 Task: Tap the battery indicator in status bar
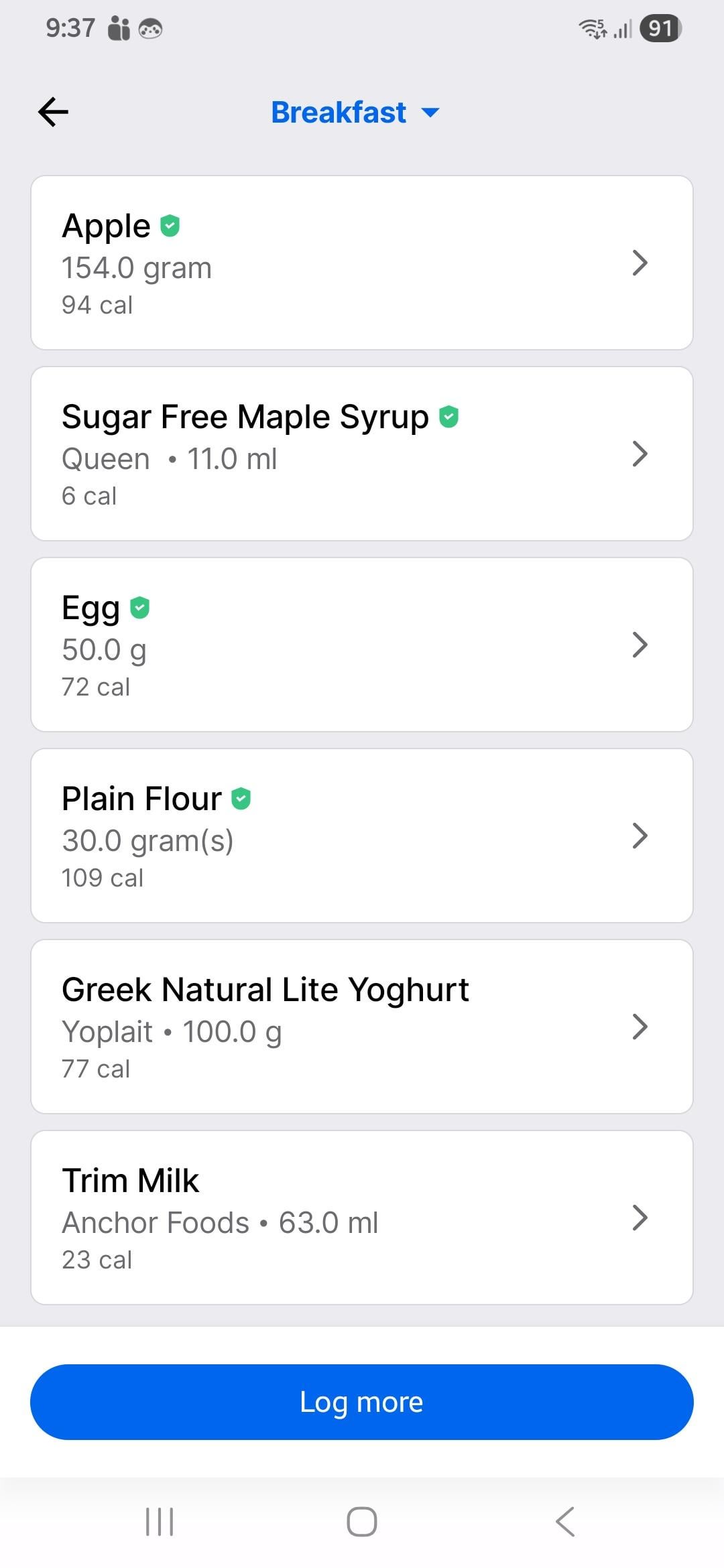coord(660,28)
